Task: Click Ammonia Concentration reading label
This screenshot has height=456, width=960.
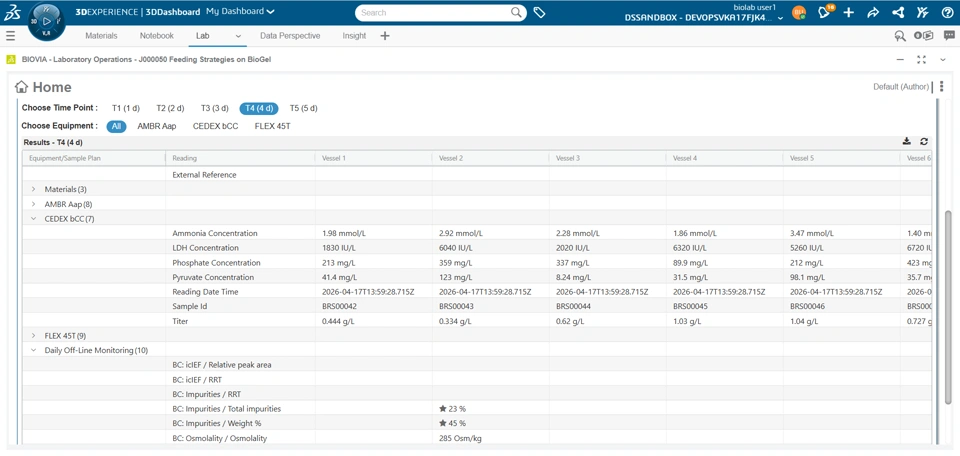Action: (215, 233)
